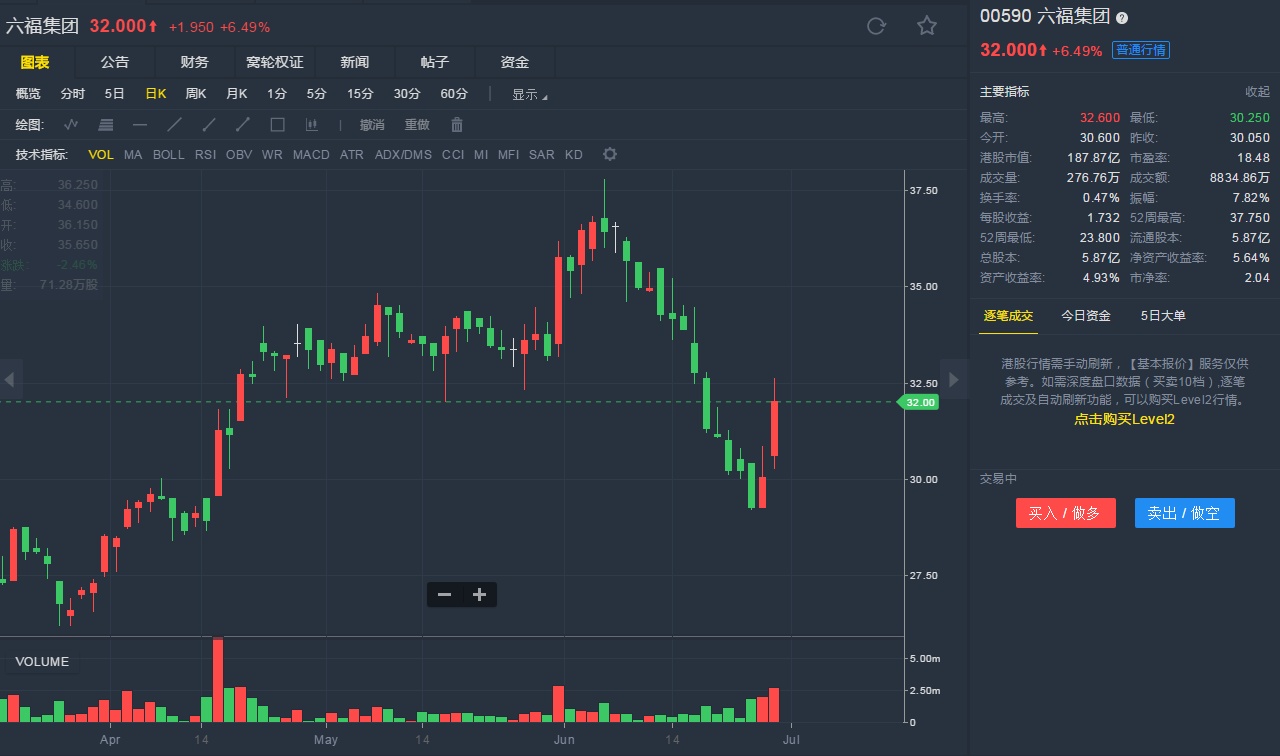Click the 点击购买Level2 link

[1124, 419]
